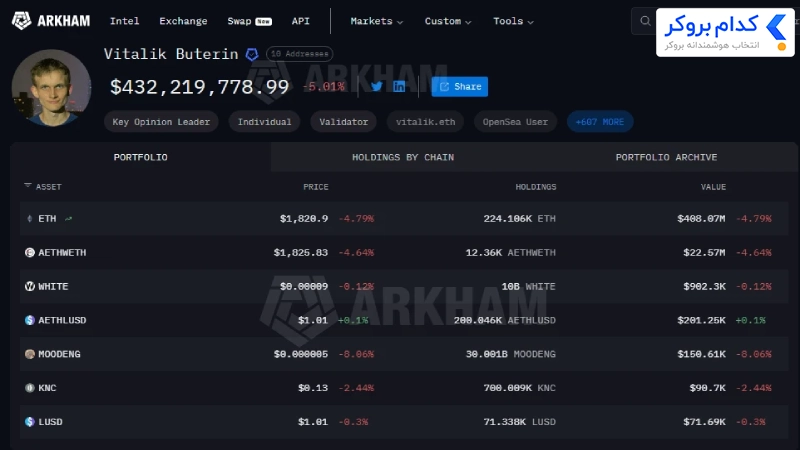Sort by the ASSET column filter icon
Viewport: 800px width, 450px height.
coord(28,186)
